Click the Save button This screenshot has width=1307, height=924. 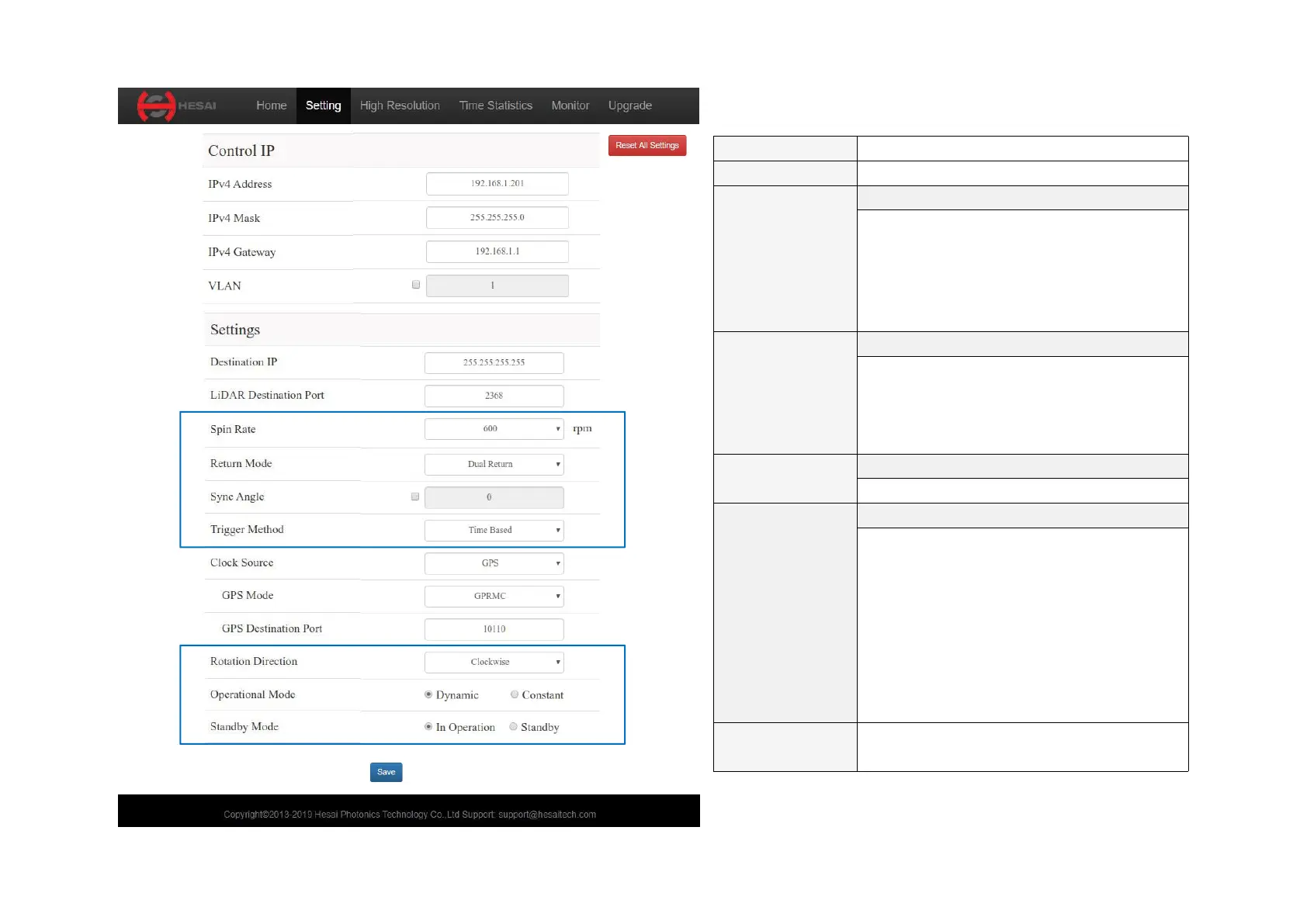(x=387, y=772)
